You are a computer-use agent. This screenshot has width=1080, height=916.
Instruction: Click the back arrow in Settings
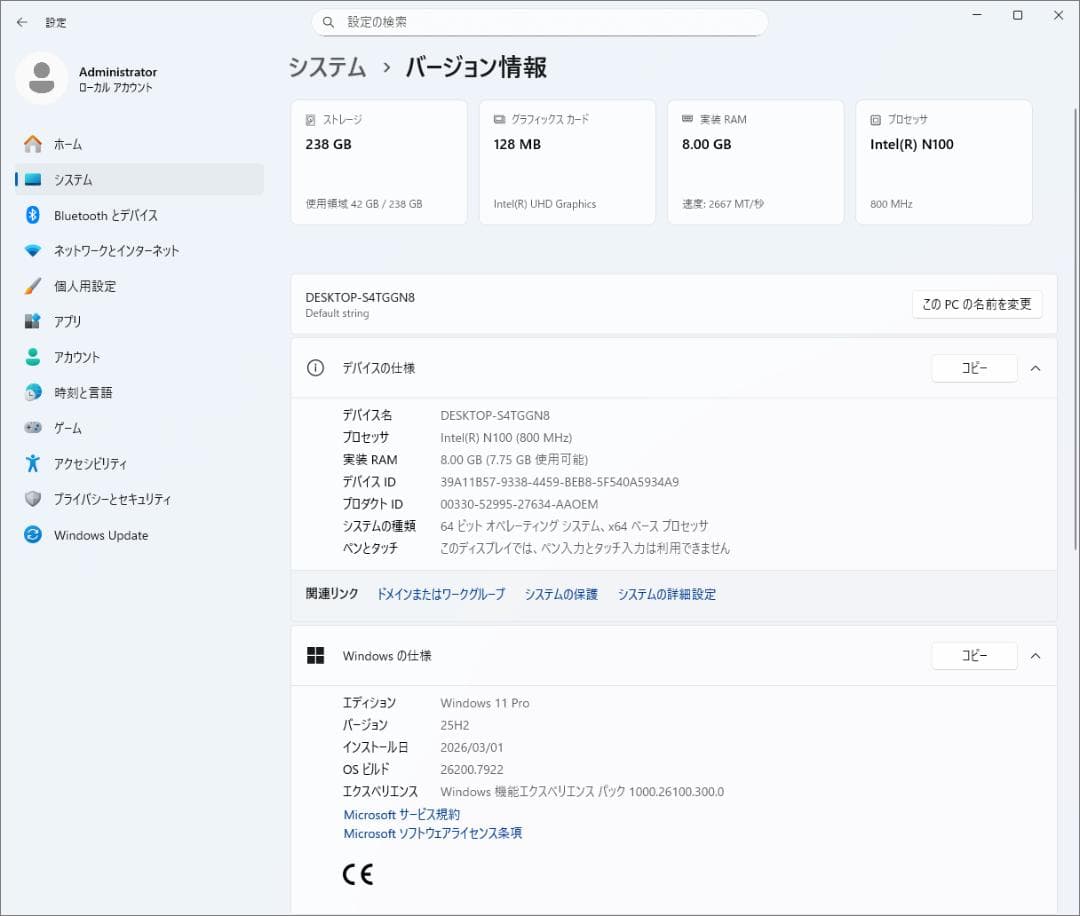pyautogui.click(x=22, y=22)
